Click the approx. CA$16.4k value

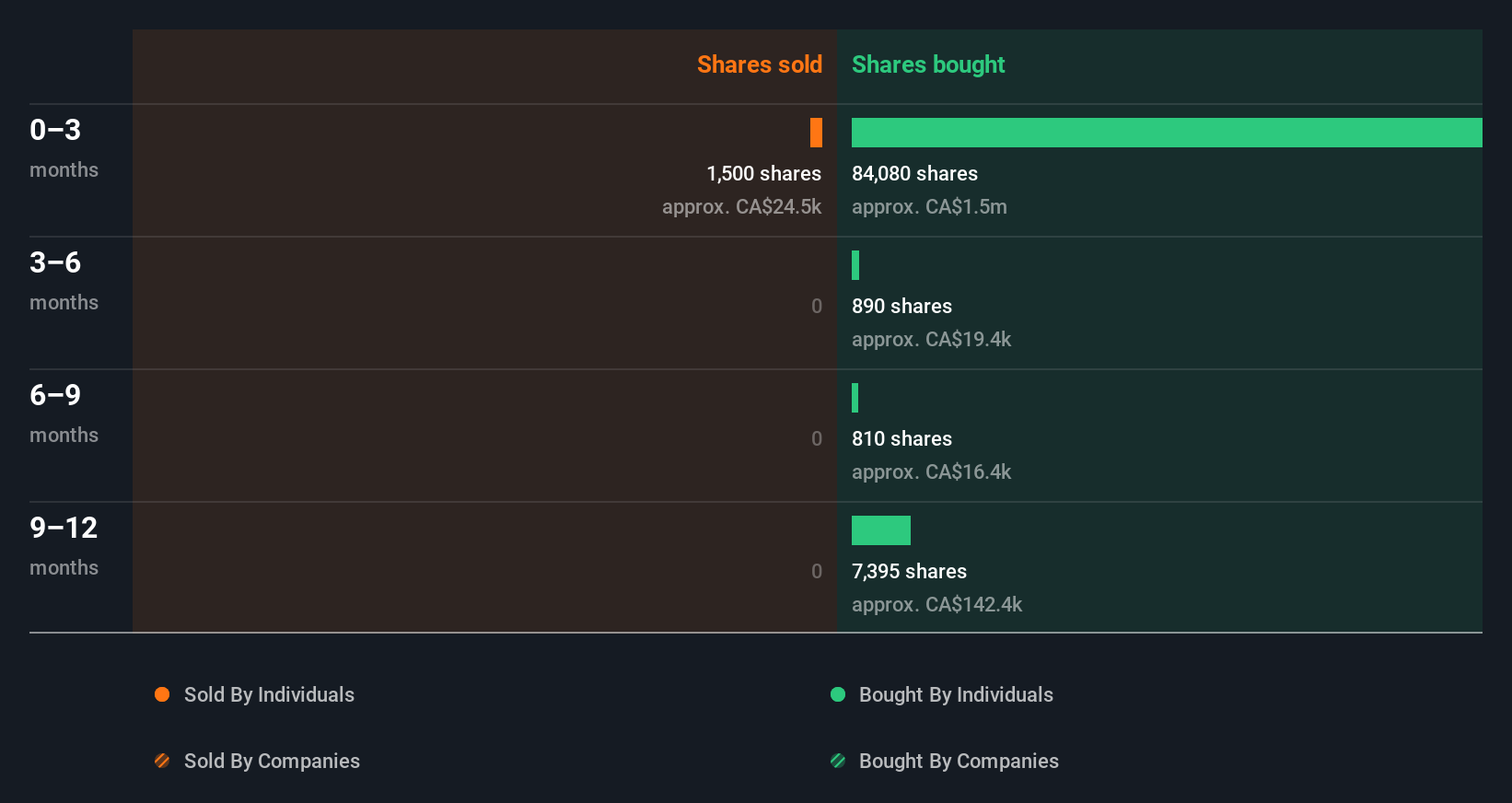tap(931, 471)
